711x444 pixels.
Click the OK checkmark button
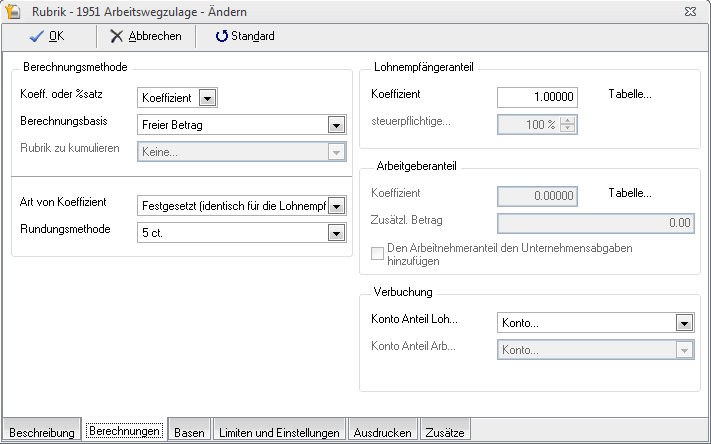[47, 36]
